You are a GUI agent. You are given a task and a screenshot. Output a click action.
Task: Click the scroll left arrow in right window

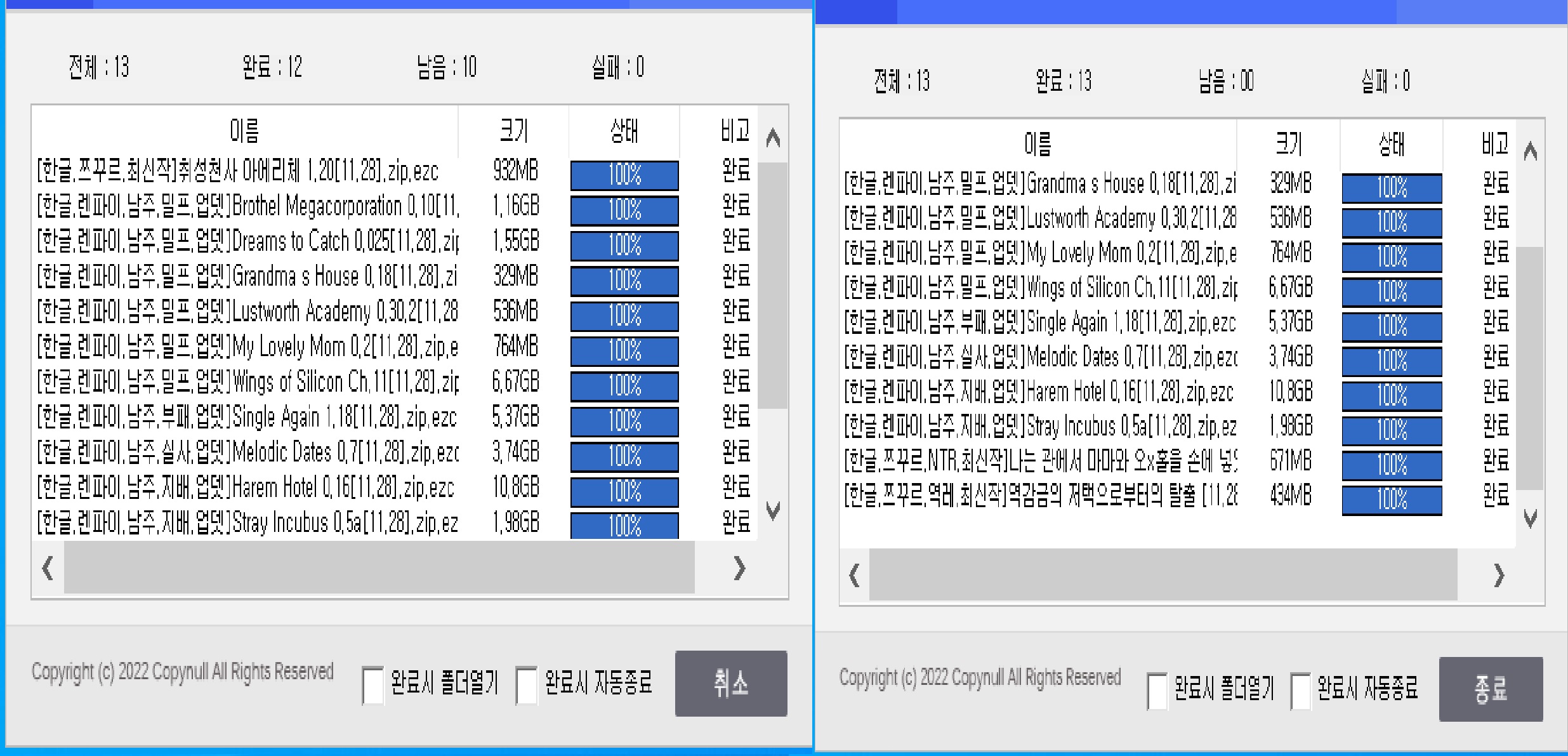tap(854, 575)
